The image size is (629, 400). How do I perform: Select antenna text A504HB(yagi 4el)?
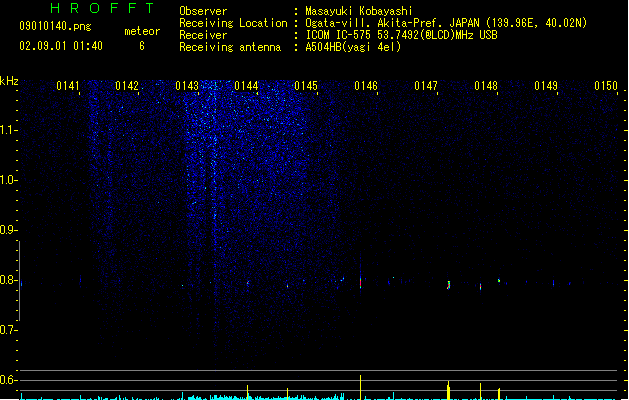point(353,47)
